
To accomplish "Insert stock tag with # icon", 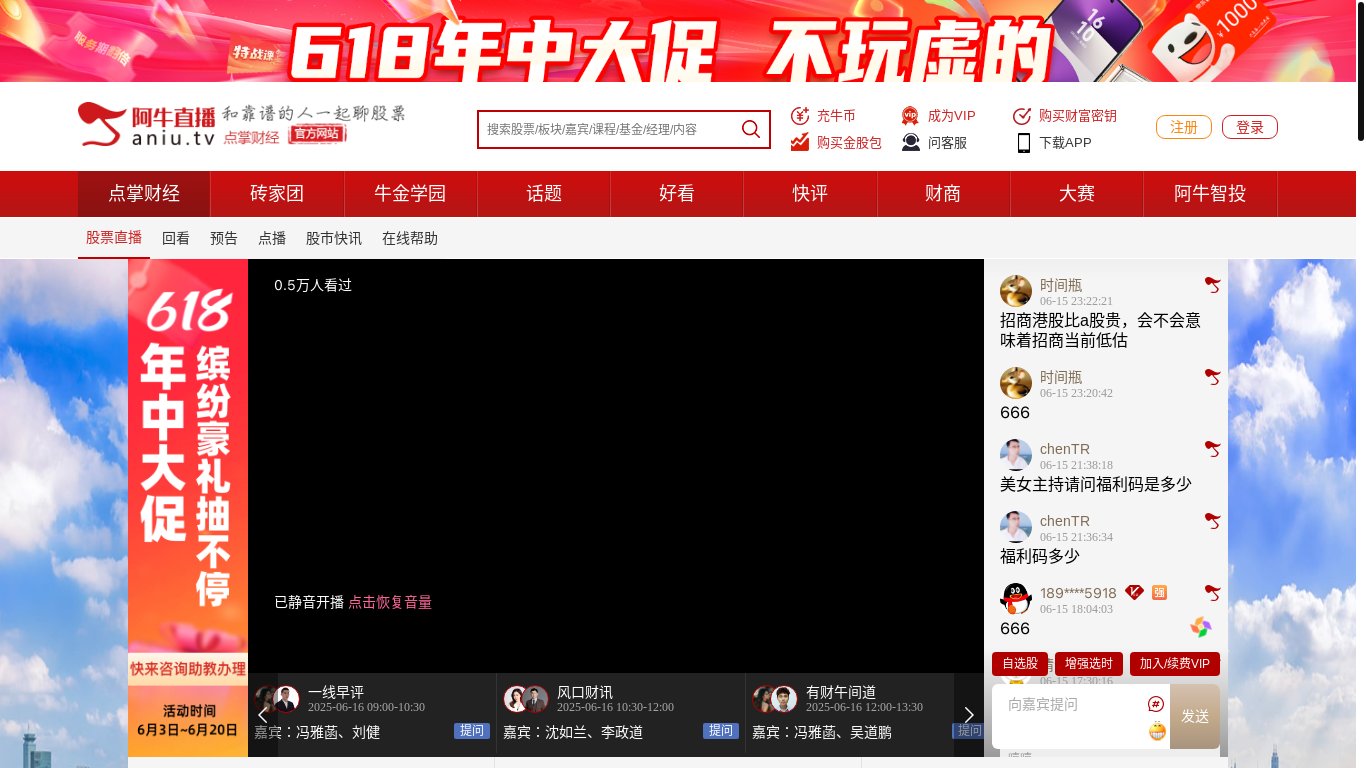I will [x=1156, y=704].
